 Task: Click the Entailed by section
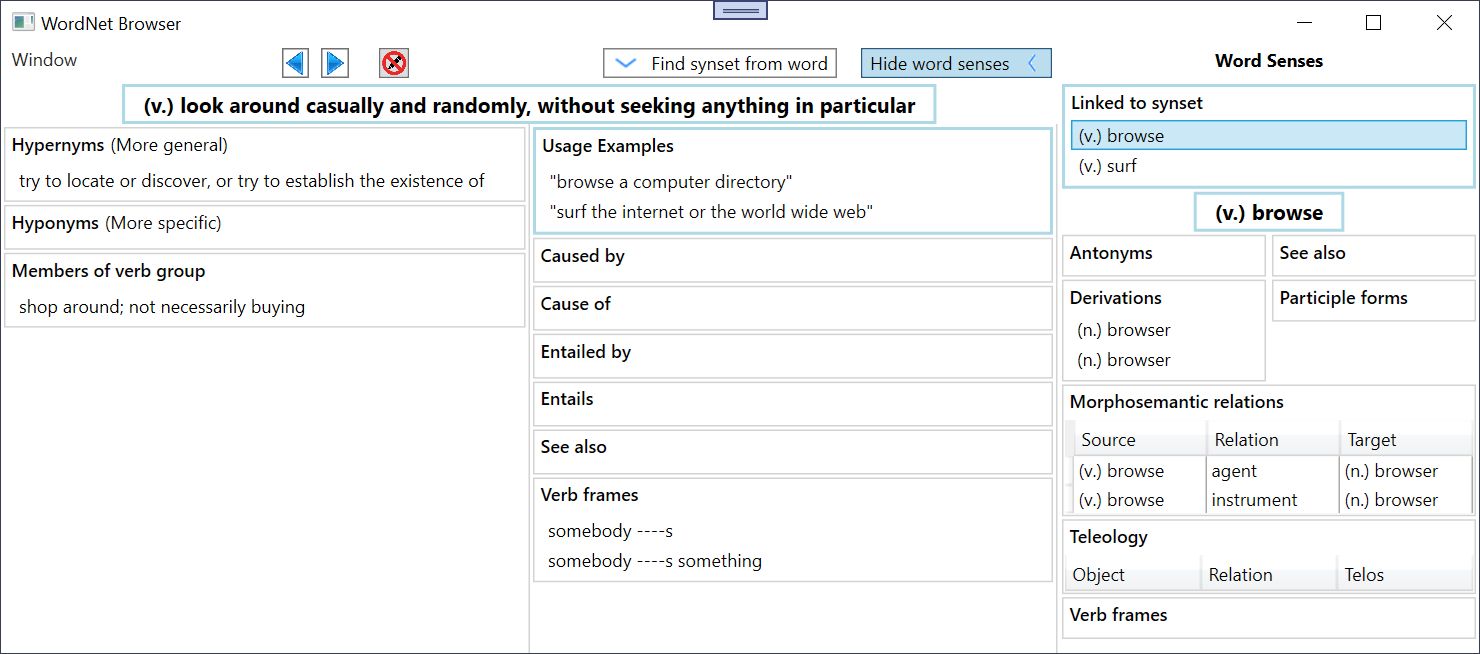793,356
